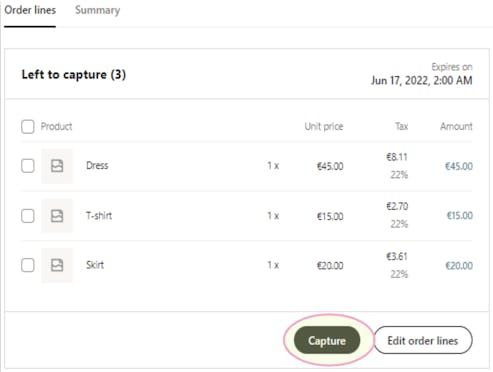Tick the Skirt order line checkbox
The image size is (493, 372).
(28, 265)
